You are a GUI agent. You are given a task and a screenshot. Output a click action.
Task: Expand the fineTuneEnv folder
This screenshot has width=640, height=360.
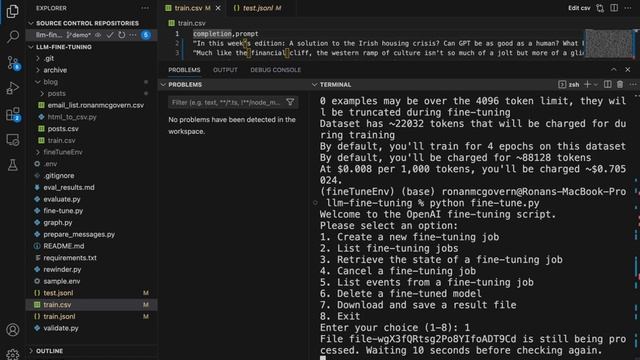pos(38,152)
